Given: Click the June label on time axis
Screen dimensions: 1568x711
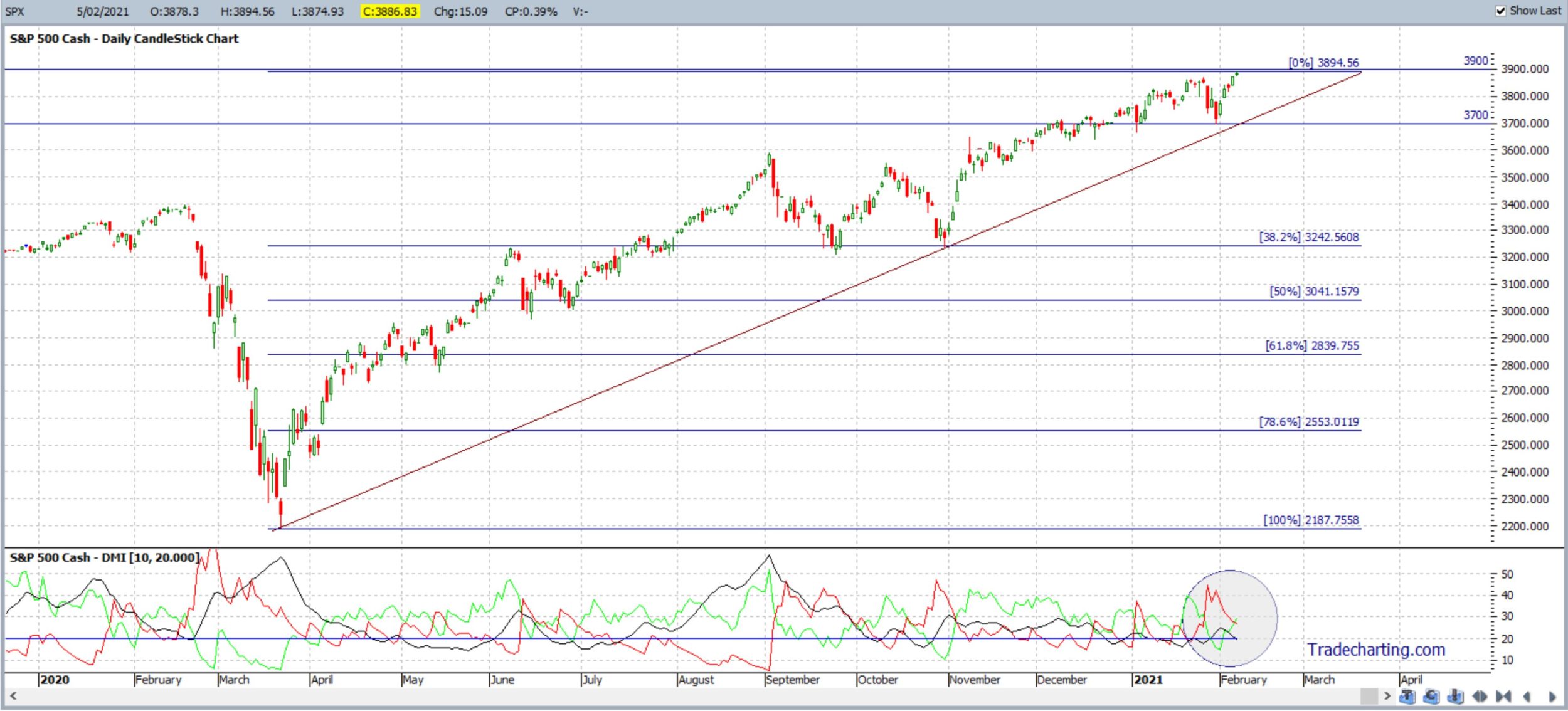Looking at the screenshot, I should [x=502, y=680].
